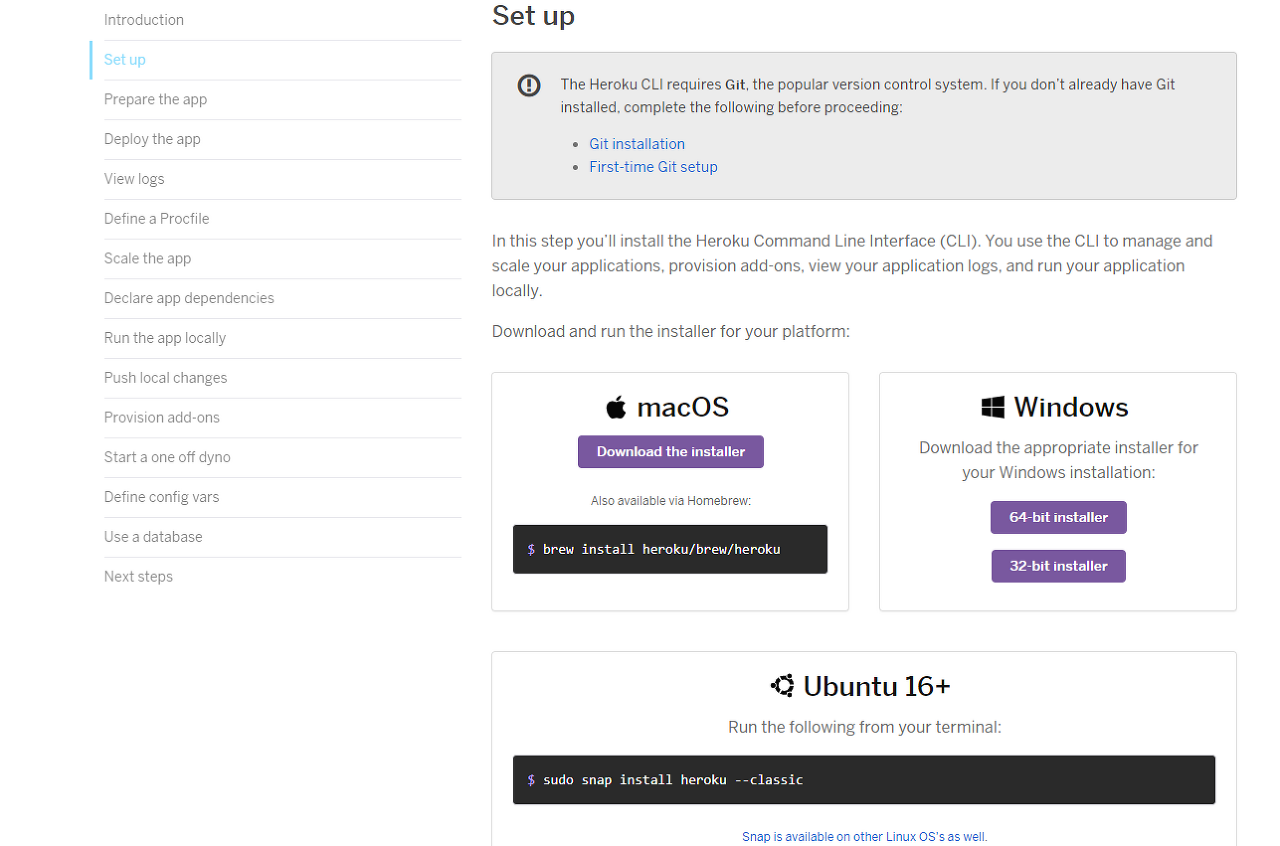Open First-time Git setup link

(x=653, y=167)
